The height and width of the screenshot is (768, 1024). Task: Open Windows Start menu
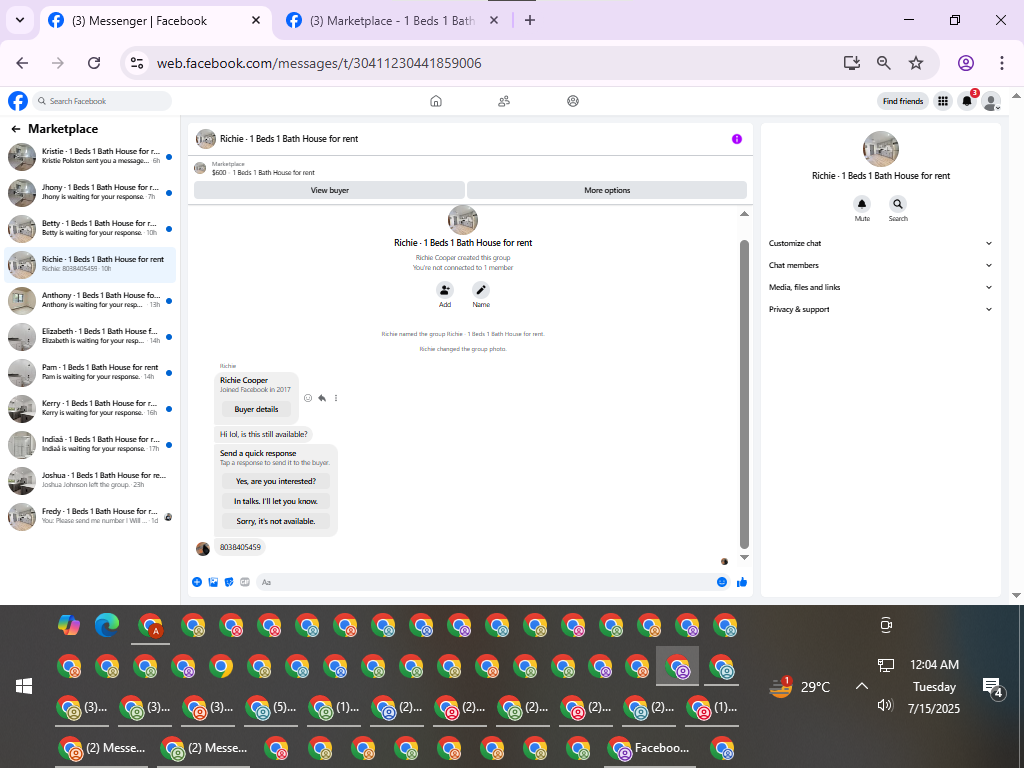[24, 686]
